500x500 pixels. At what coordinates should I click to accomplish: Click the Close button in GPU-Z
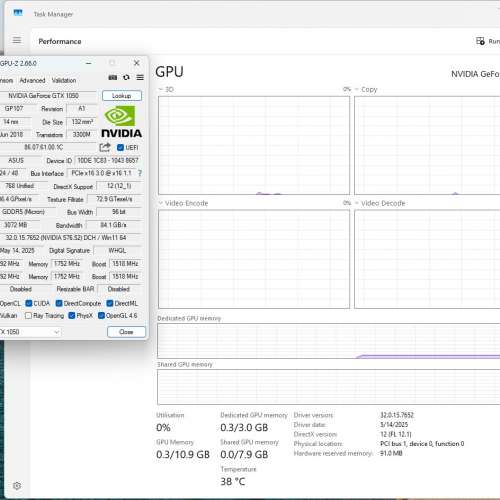(126, 332)
